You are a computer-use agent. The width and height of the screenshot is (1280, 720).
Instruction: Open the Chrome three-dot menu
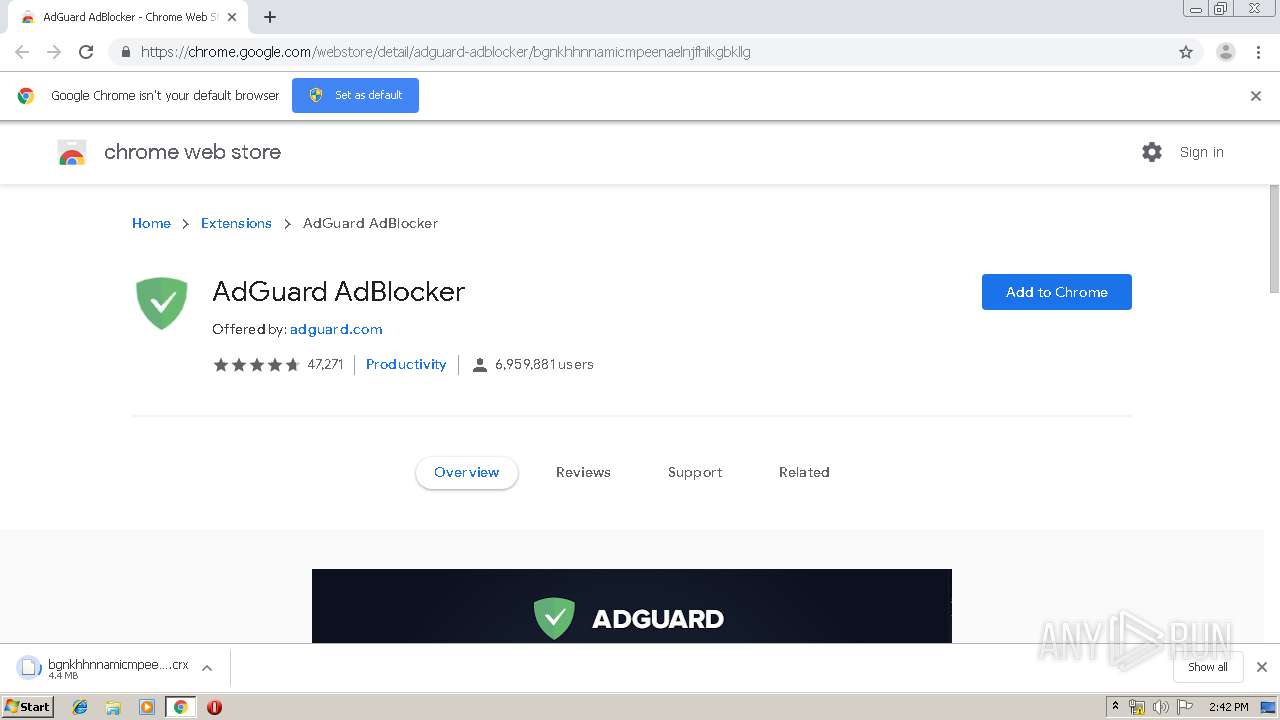point(1258,52)
